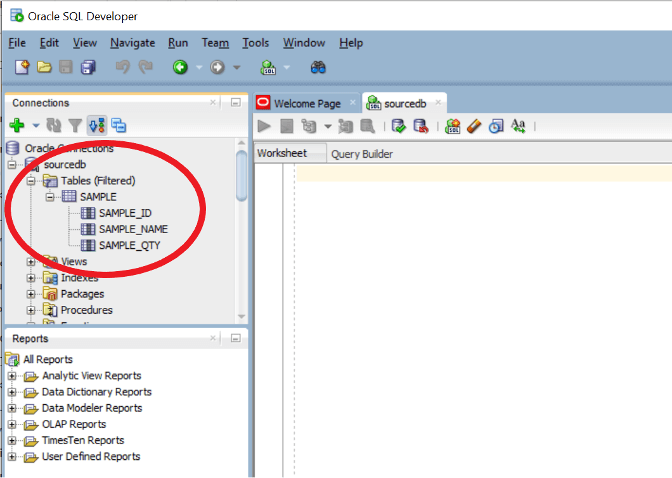Open the New Connection dropdown arrow

point(36,126)
